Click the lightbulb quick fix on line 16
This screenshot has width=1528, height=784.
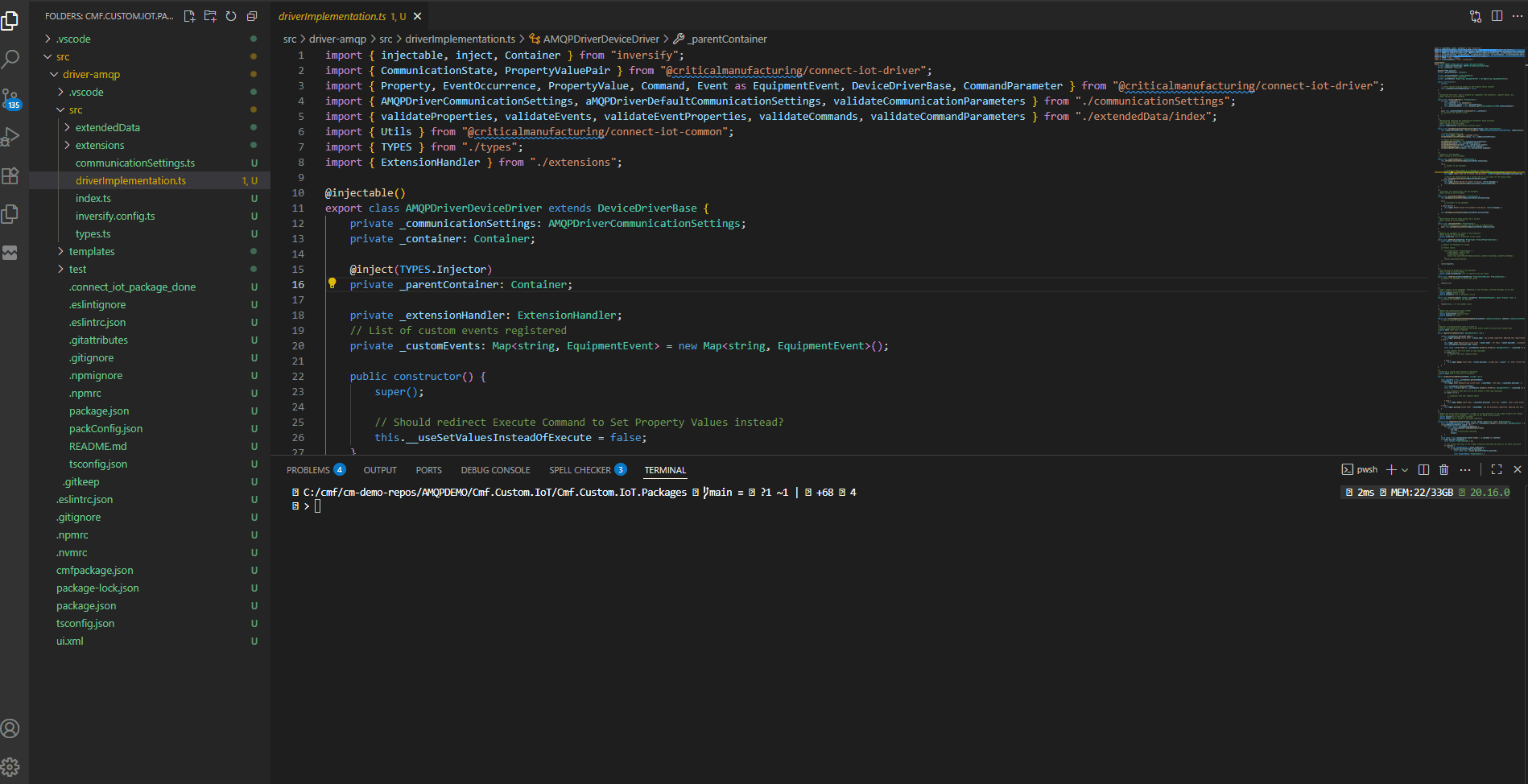click(332, 283)
